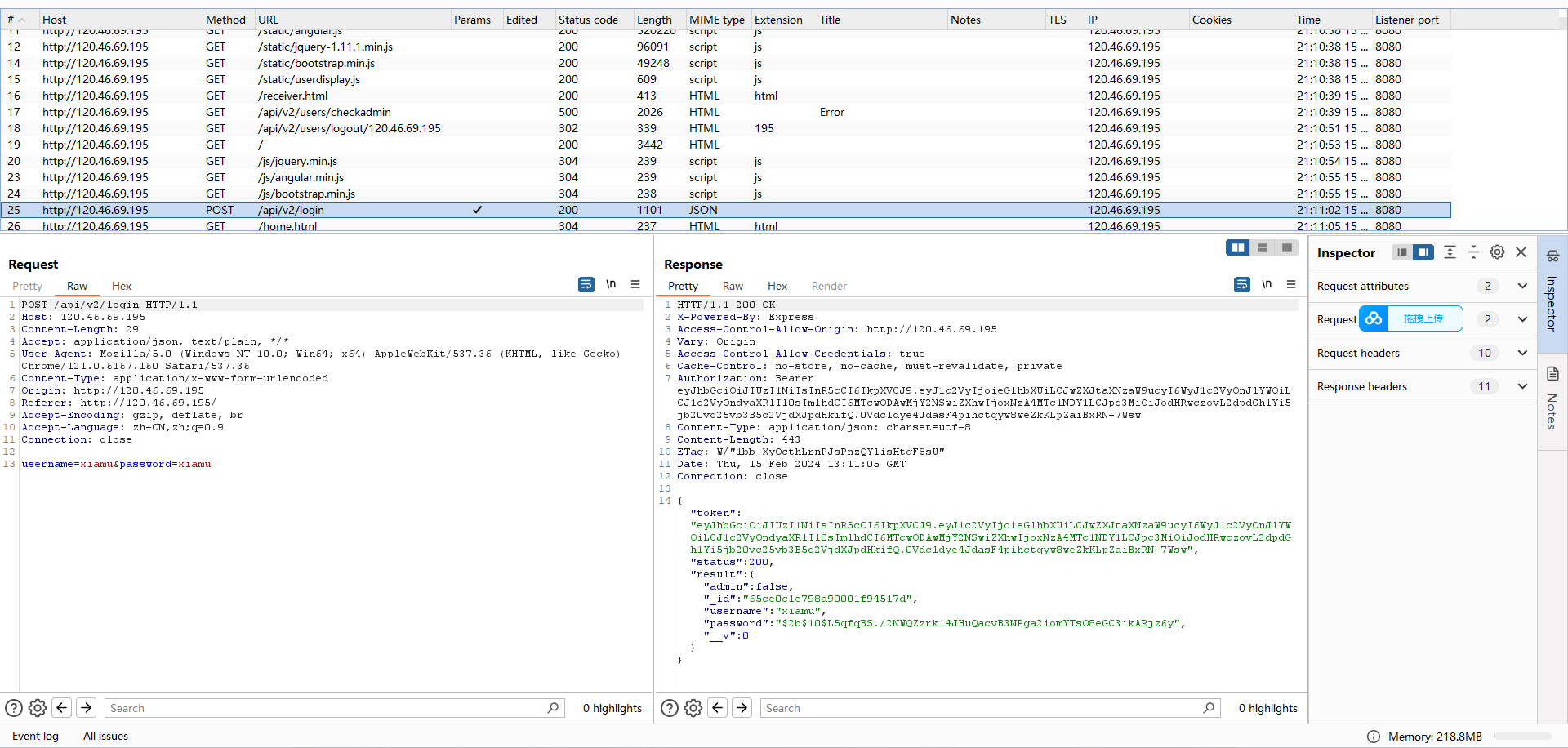The width and height of the screenshot is (1568, 748).
Task: Switch to top/bottom split layout
Action: pyautogui.click(x=1263, y=247)
